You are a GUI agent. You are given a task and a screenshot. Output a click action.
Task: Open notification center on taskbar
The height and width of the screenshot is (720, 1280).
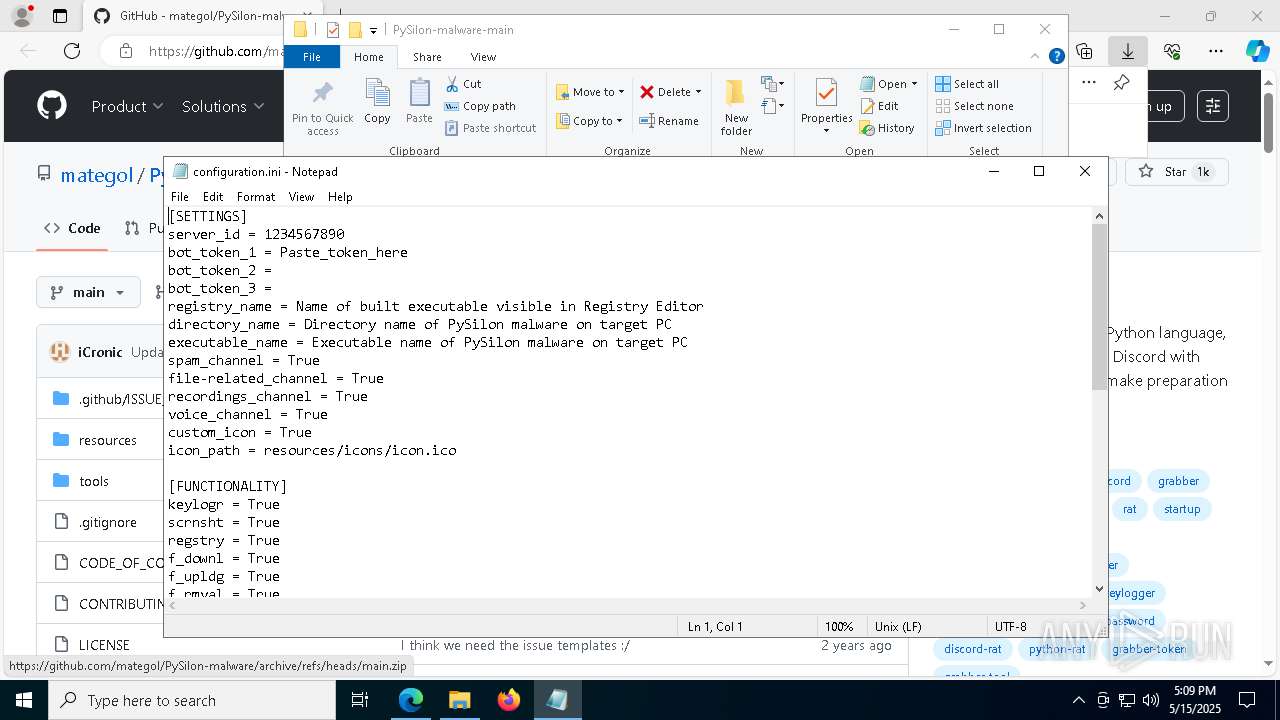(1247, 700)
